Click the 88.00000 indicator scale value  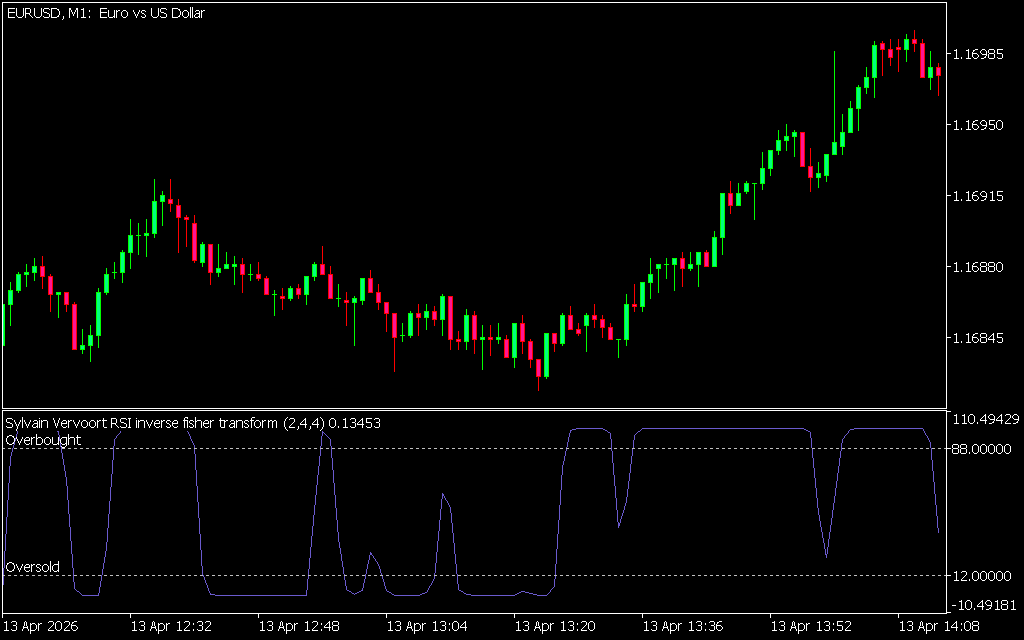[980, 449]
